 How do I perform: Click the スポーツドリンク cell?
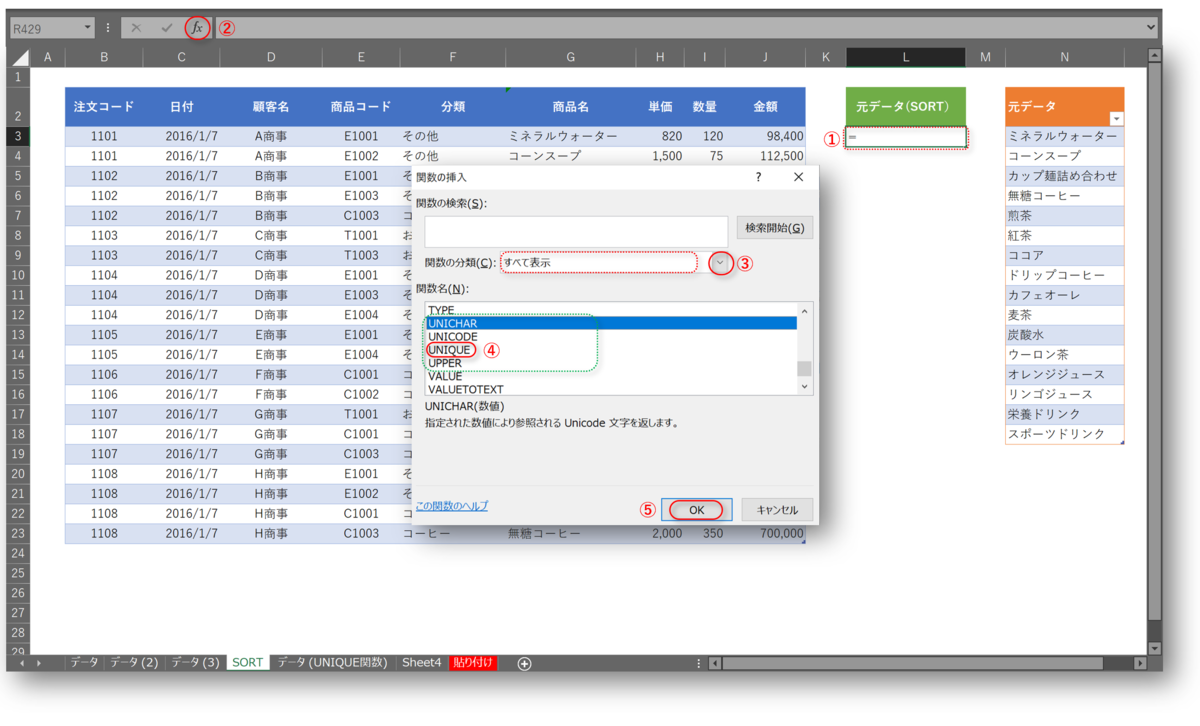(x=1064, y=434)
